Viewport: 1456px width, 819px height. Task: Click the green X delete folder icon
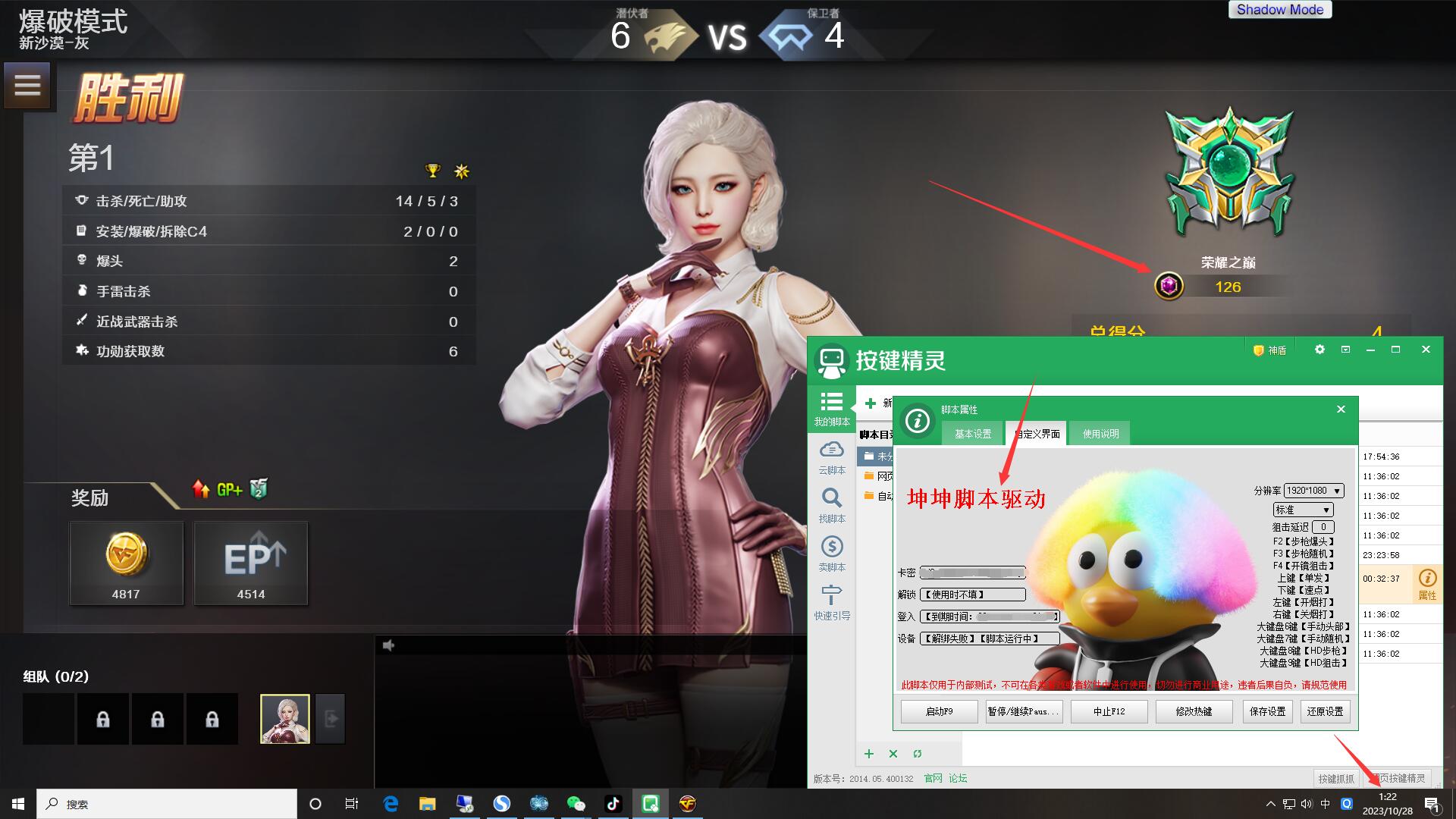point(893,754)
